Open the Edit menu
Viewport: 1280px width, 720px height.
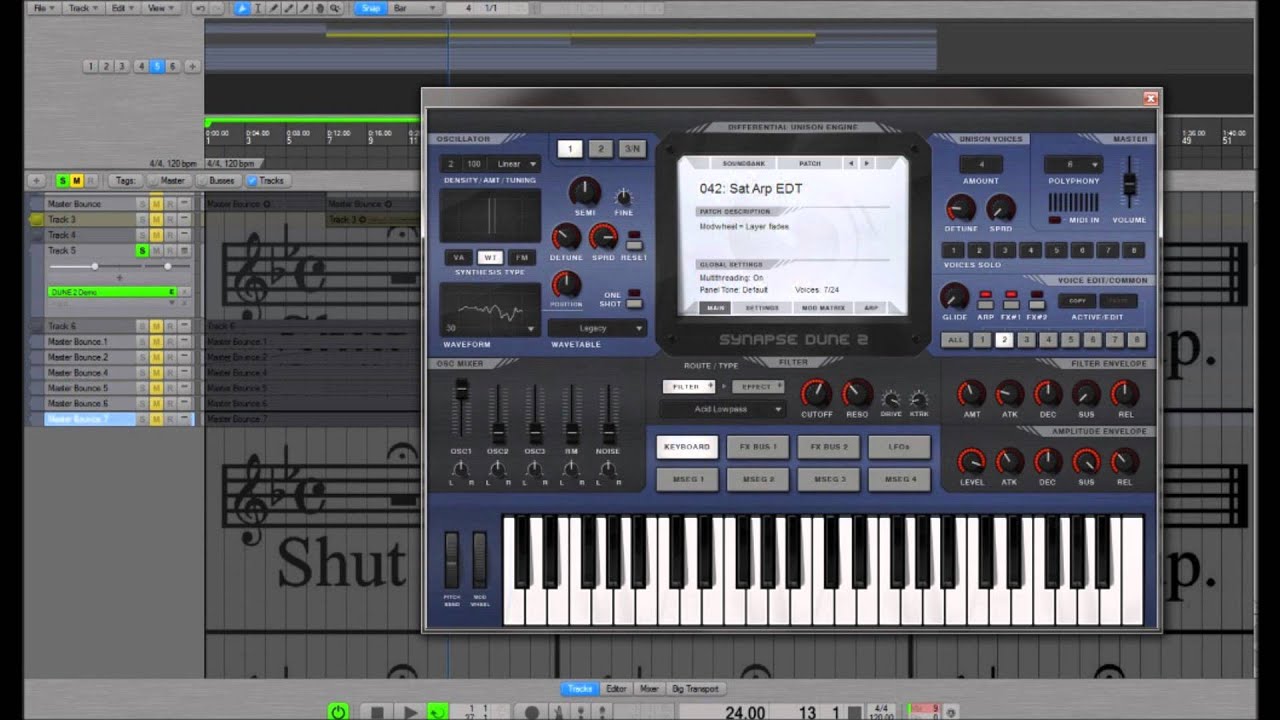click(121, 8)
